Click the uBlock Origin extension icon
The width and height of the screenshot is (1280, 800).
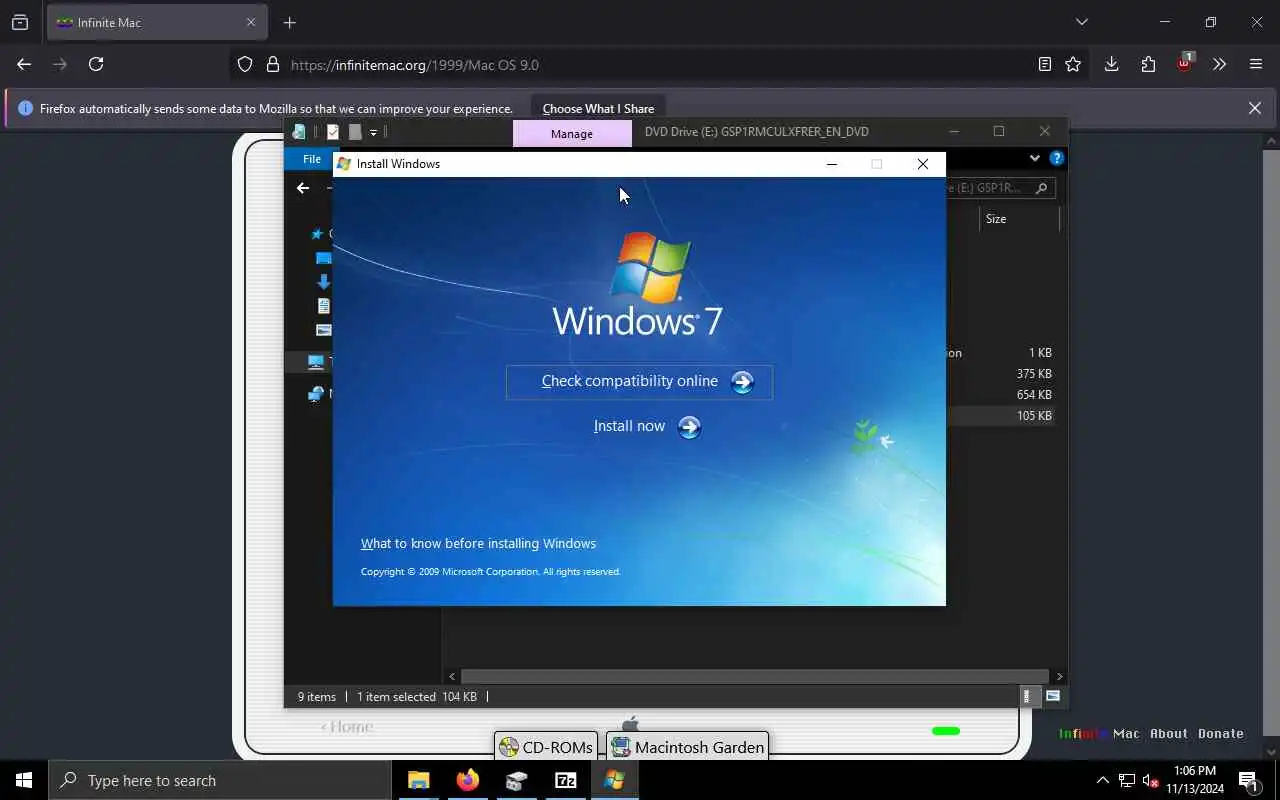[1185, 62]
